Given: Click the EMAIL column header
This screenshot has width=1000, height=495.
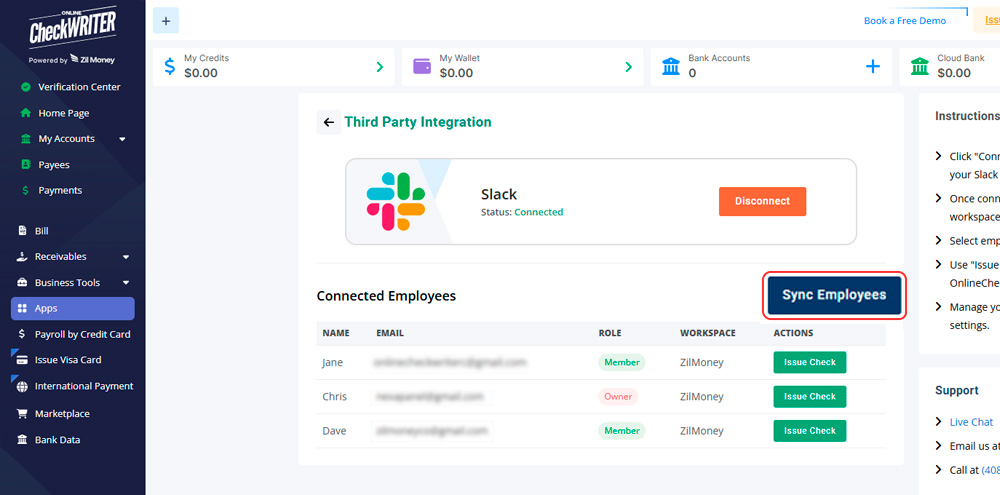Looking at the screenshot, I should 390,333.
